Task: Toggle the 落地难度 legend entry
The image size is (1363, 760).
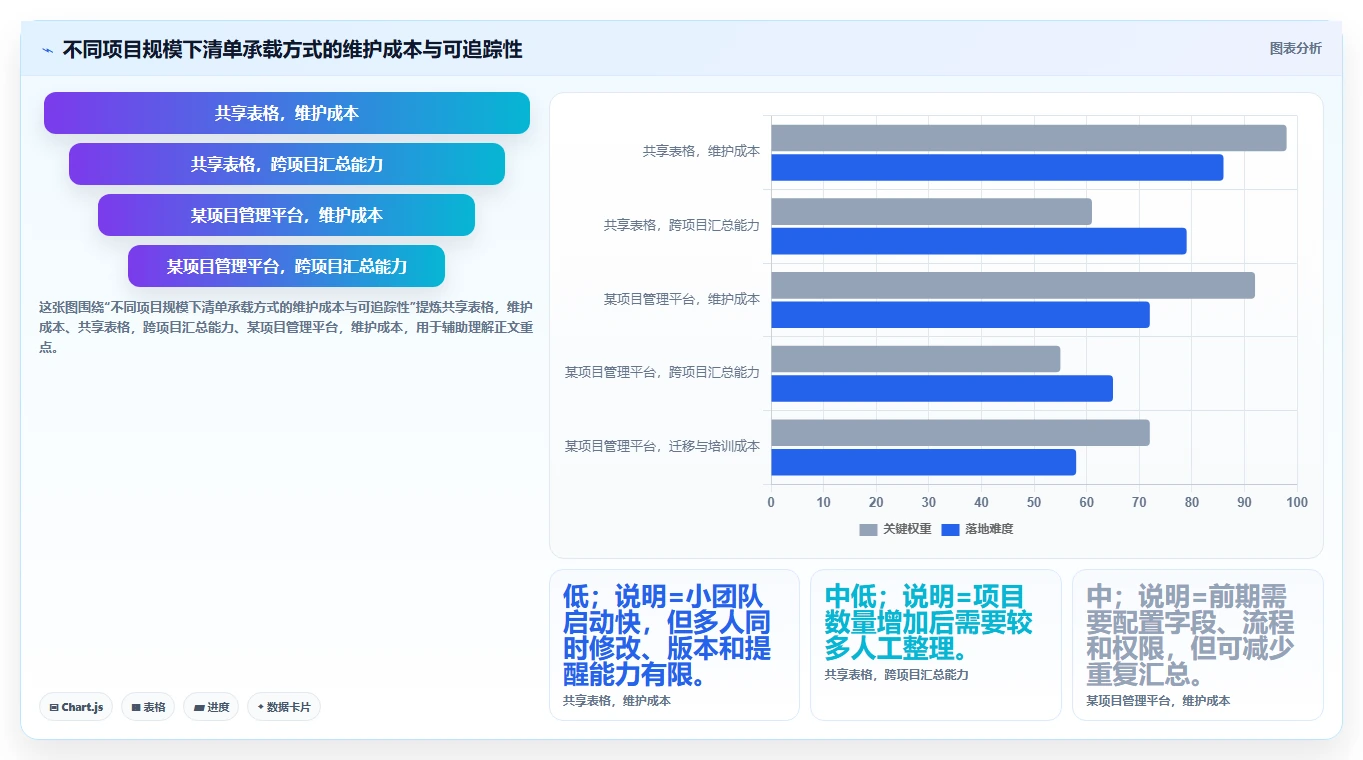Action: 977,529
